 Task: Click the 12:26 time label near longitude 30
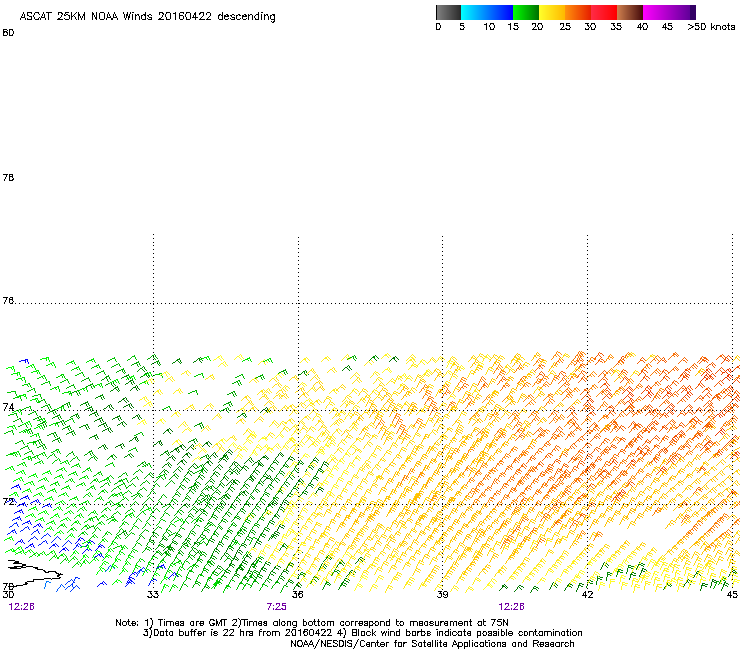tap(22, 607)
